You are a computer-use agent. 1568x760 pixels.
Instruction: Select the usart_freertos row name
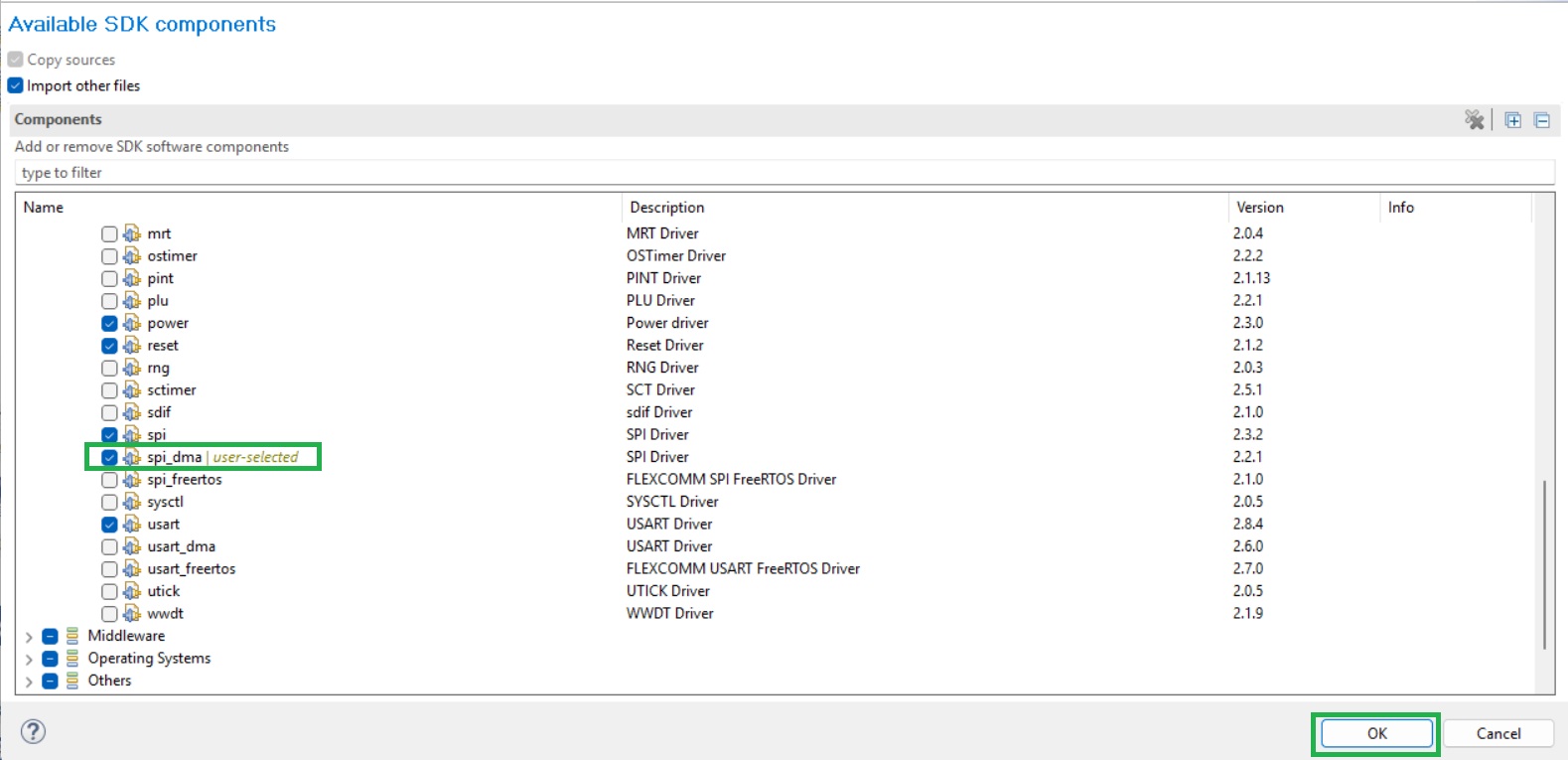pos(192,569)
